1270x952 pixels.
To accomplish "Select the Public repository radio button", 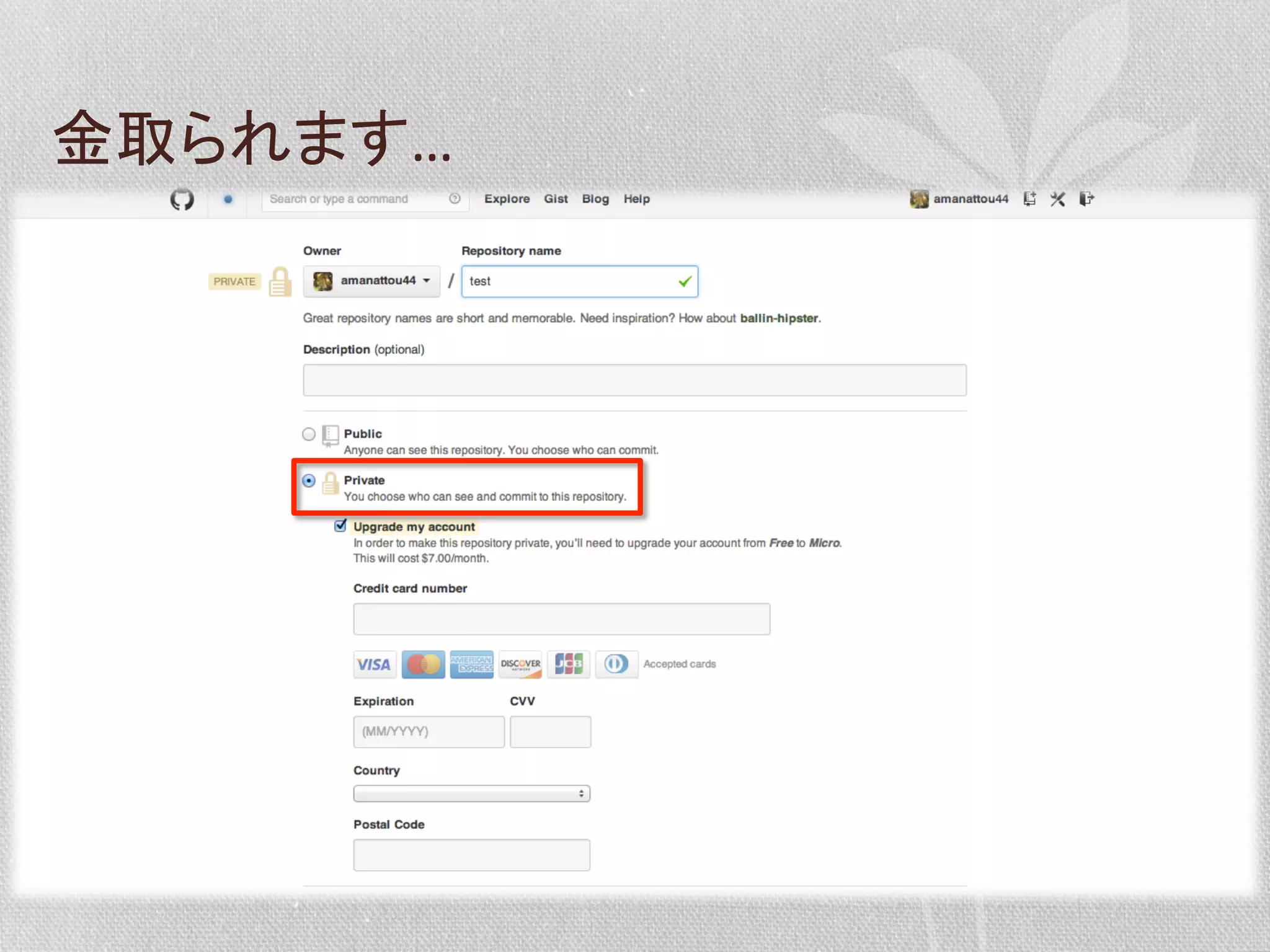I will [309, 434].
